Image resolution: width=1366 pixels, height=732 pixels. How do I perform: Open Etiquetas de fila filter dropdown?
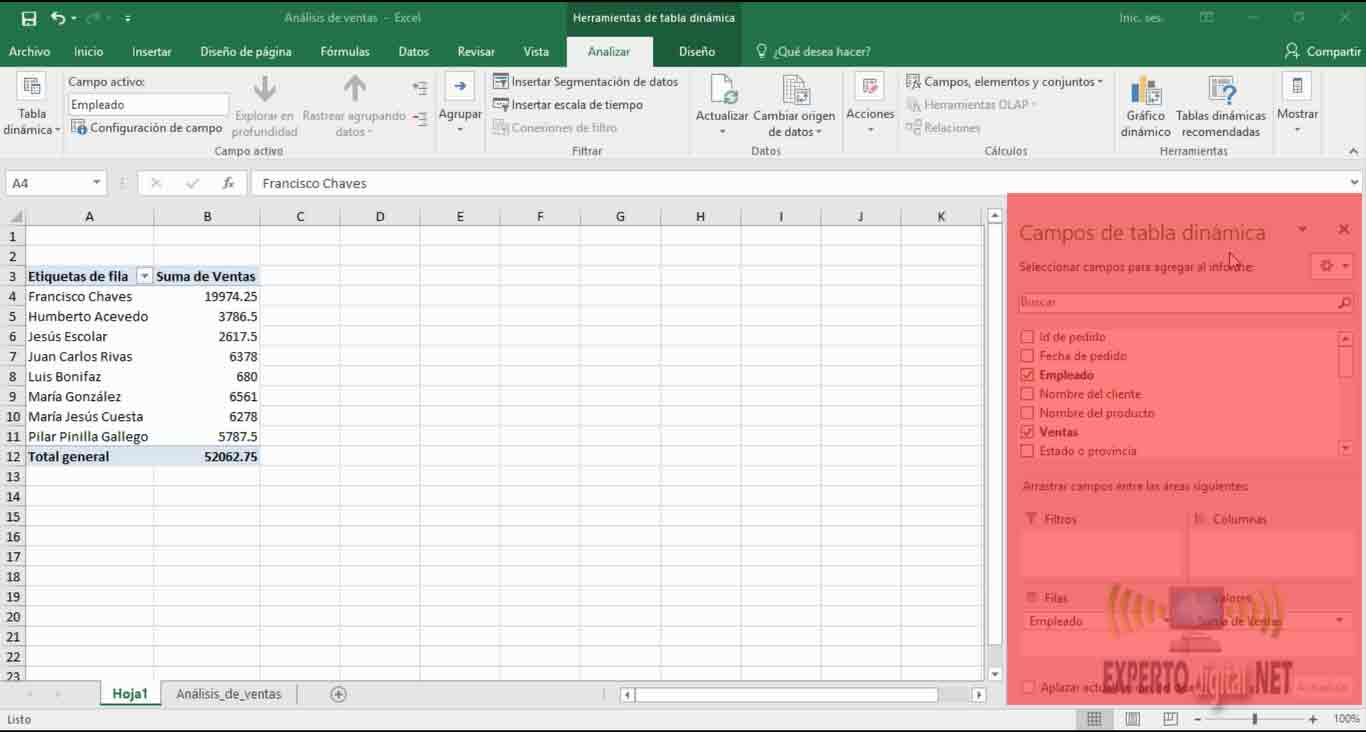tap(144, 277)
